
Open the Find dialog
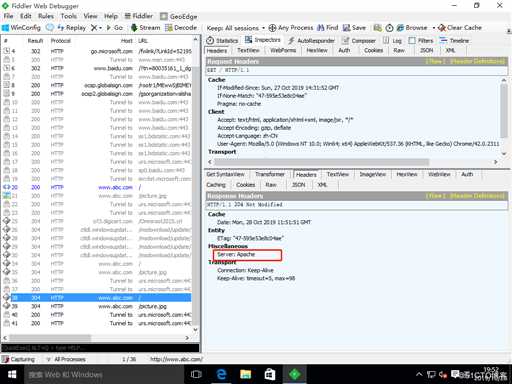coord(327,28)
